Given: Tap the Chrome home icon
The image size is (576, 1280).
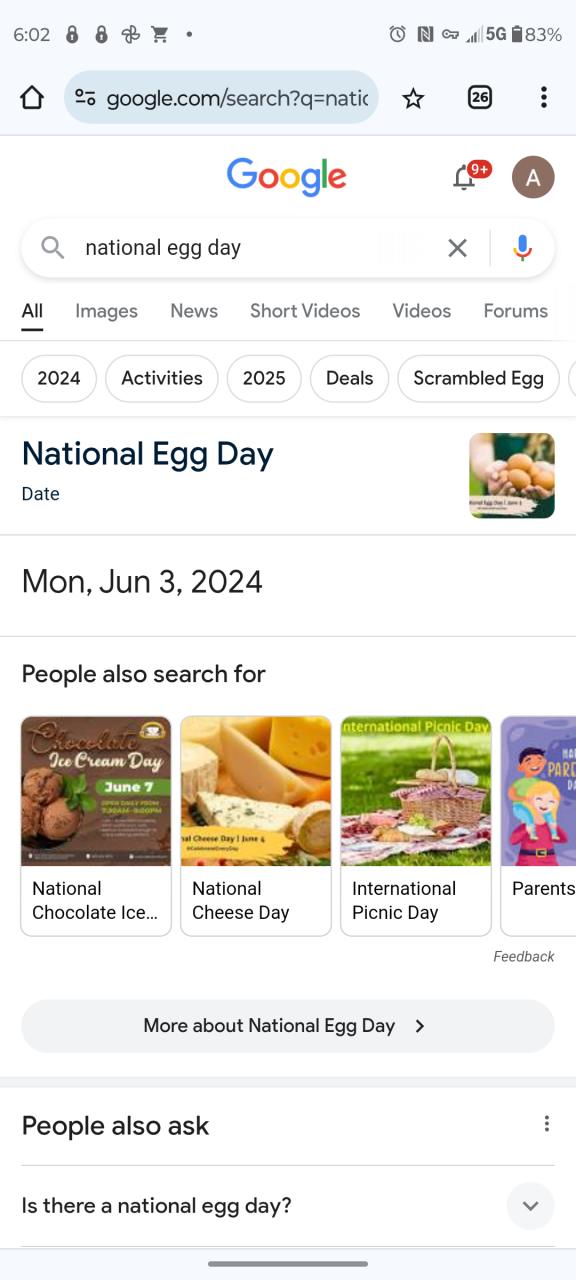Looking at the screenshot, I should click(x=32, y=97).
